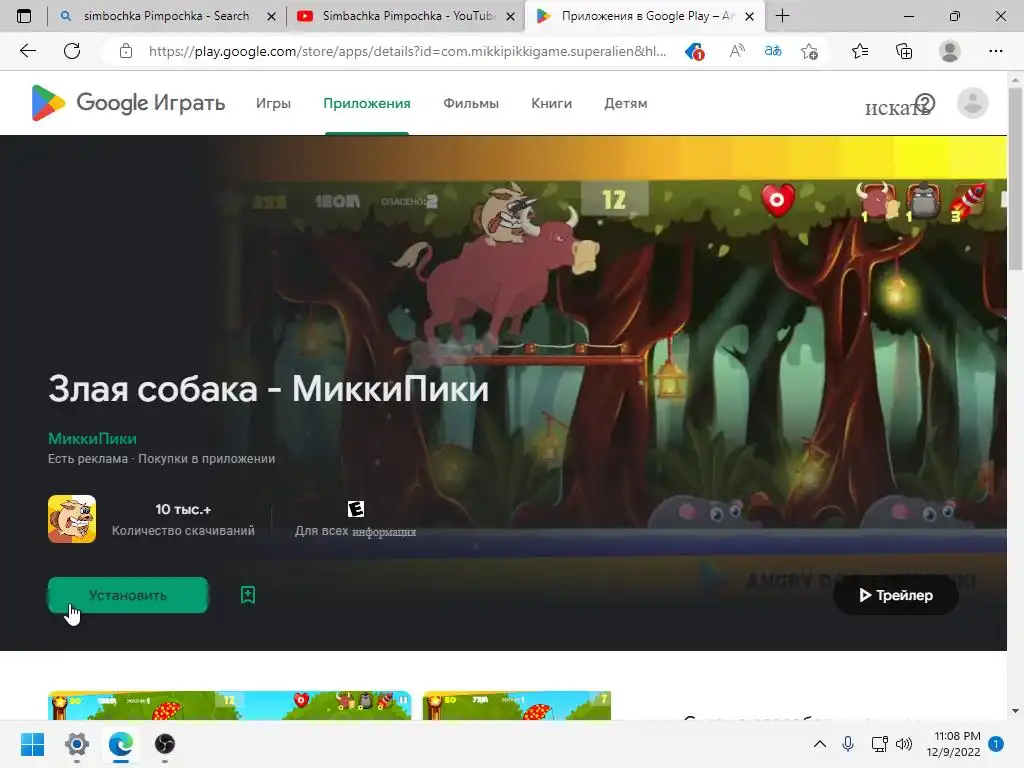
Task: View site information lock icon
Action: (126, 51)
